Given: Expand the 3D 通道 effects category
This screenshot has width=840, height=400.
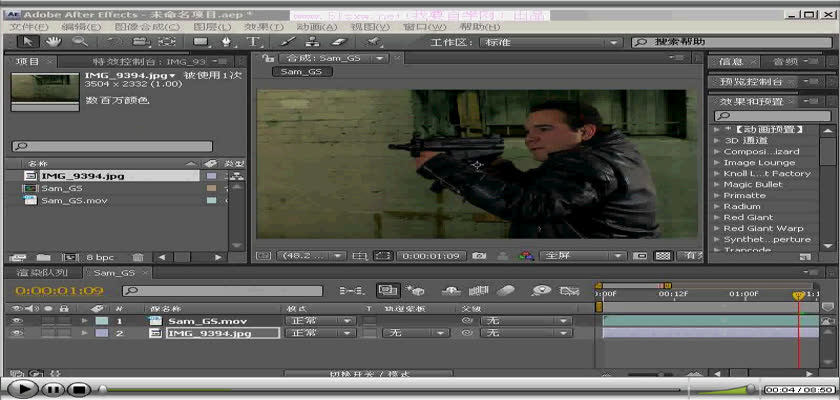Looking at the screenshot, I should coord(717,141).
